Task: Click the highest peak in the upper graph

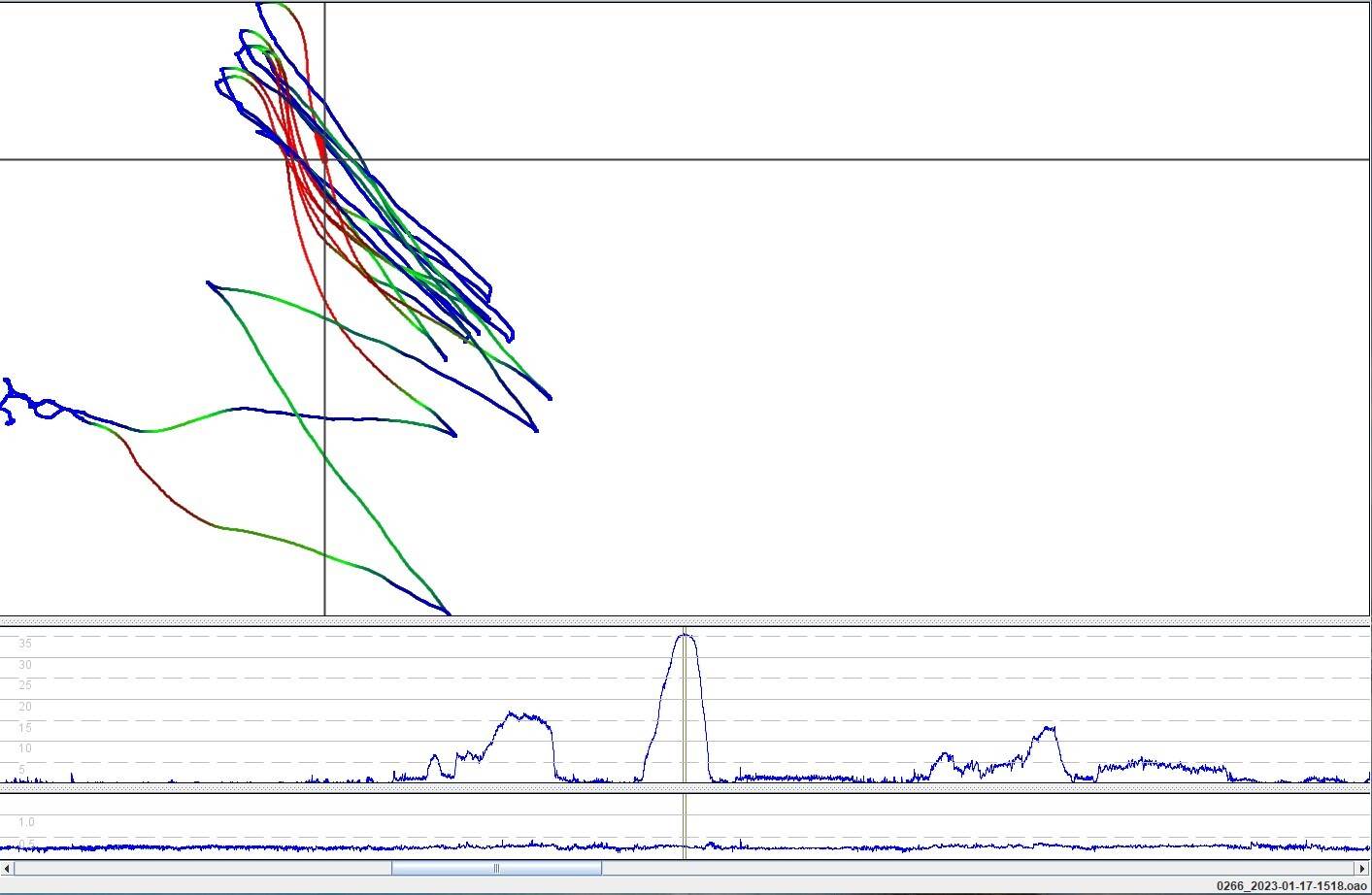Action: 686,636
